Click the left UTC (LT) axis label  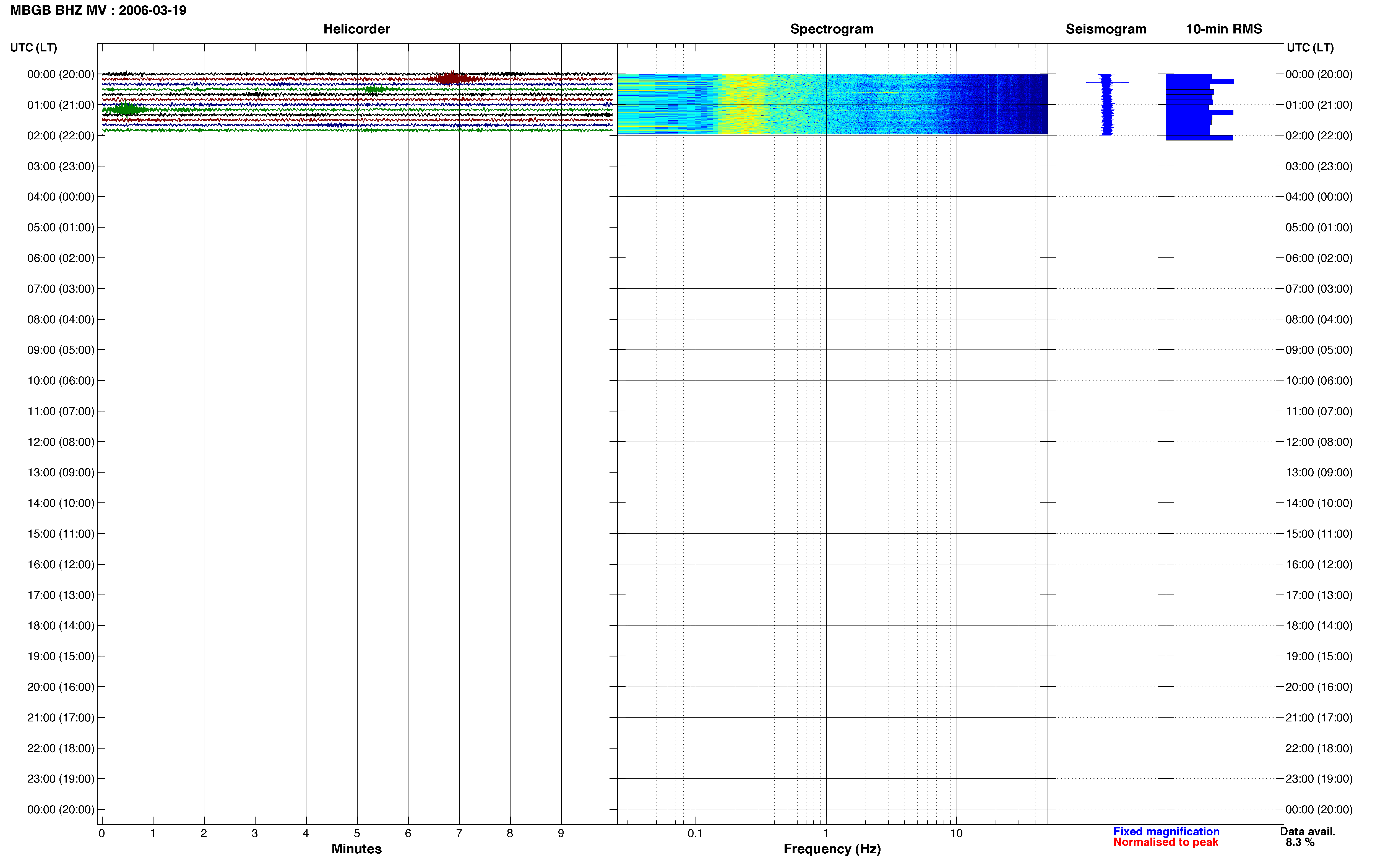pyautogui.click(x=33, y=47)
